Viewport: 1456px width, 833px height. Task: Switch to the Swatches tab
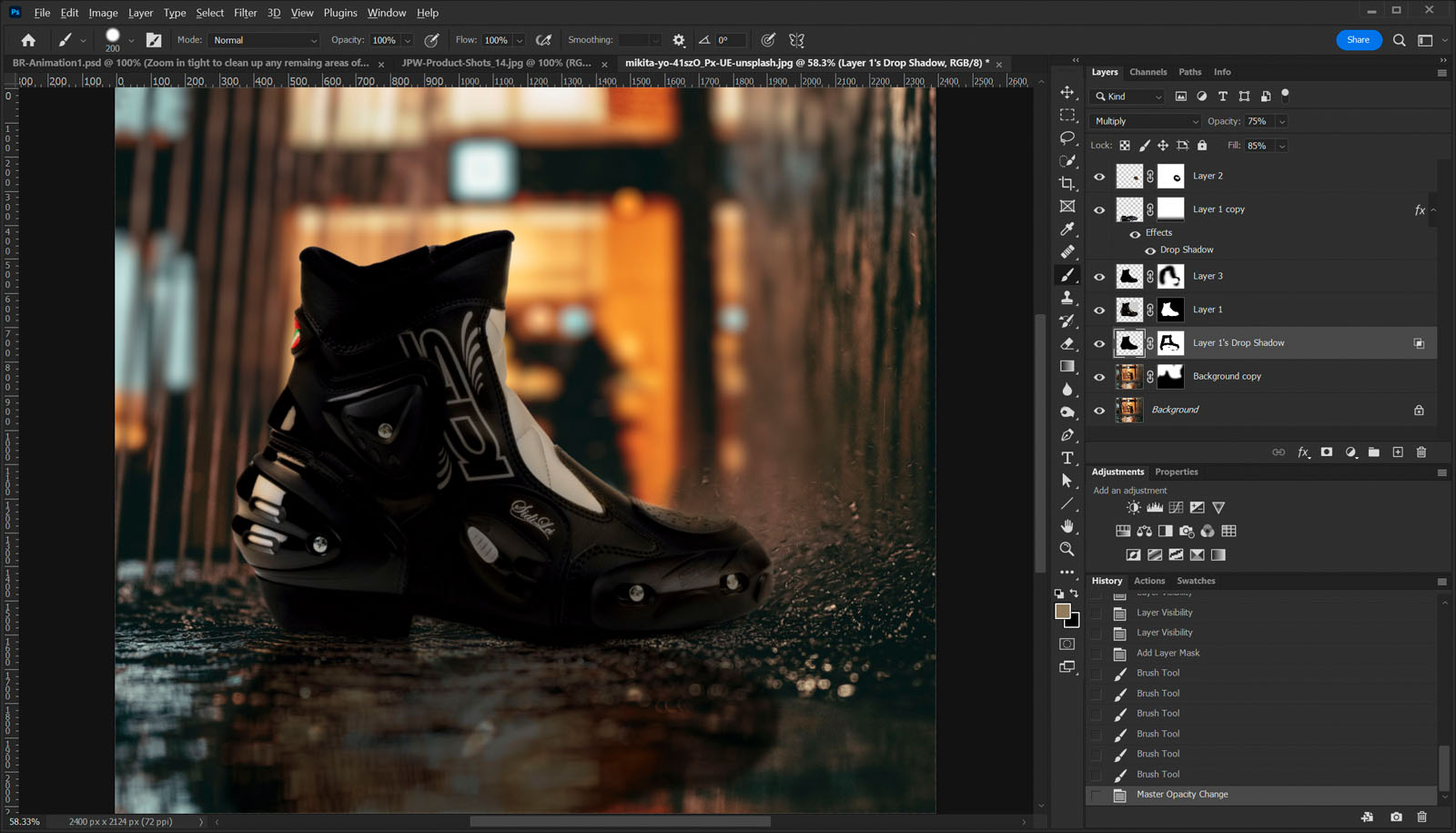[1196, 581]
